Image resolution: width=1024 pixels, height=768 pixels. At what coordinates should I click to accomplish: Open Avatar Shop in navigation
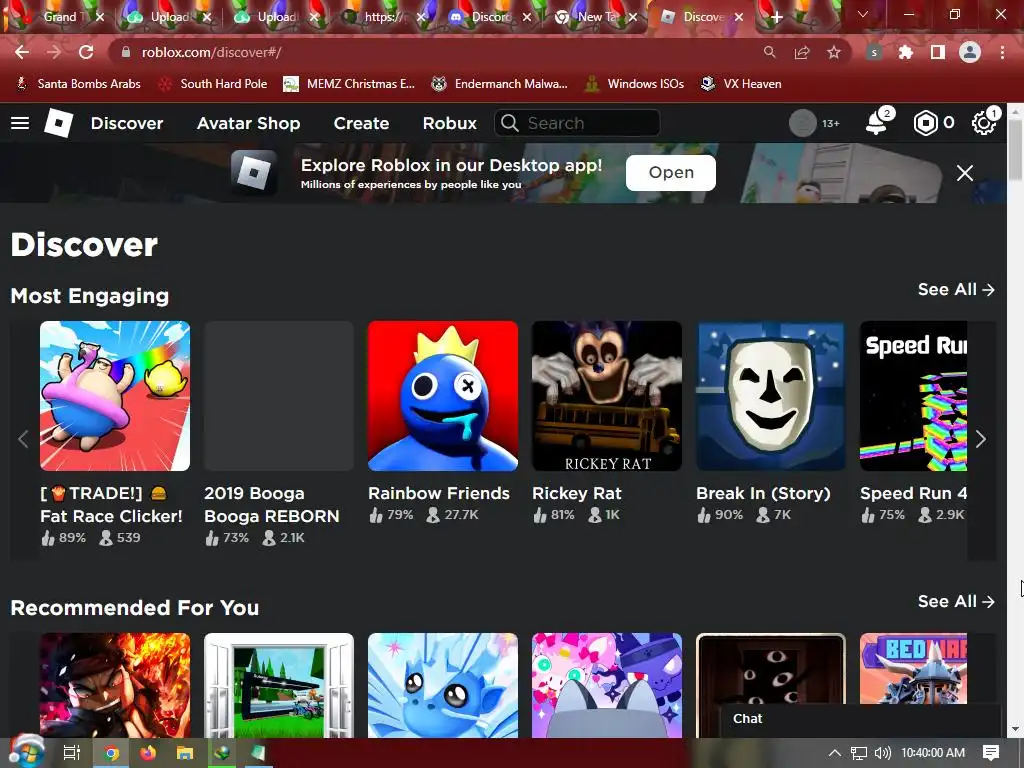pos(248,123)
